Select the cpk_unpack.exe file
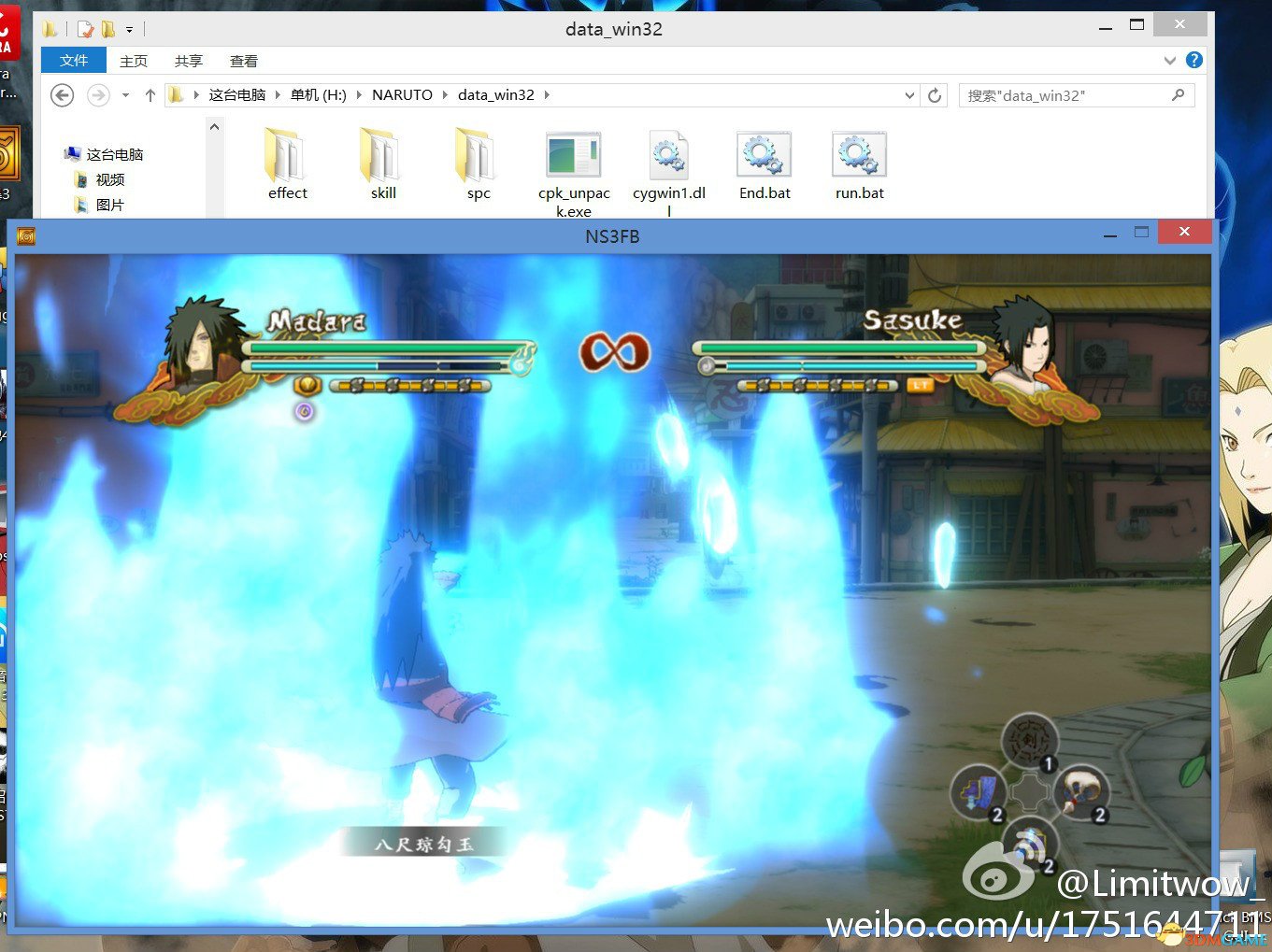The width and height of the screenshot is (1272, 952). click(574, 173)
